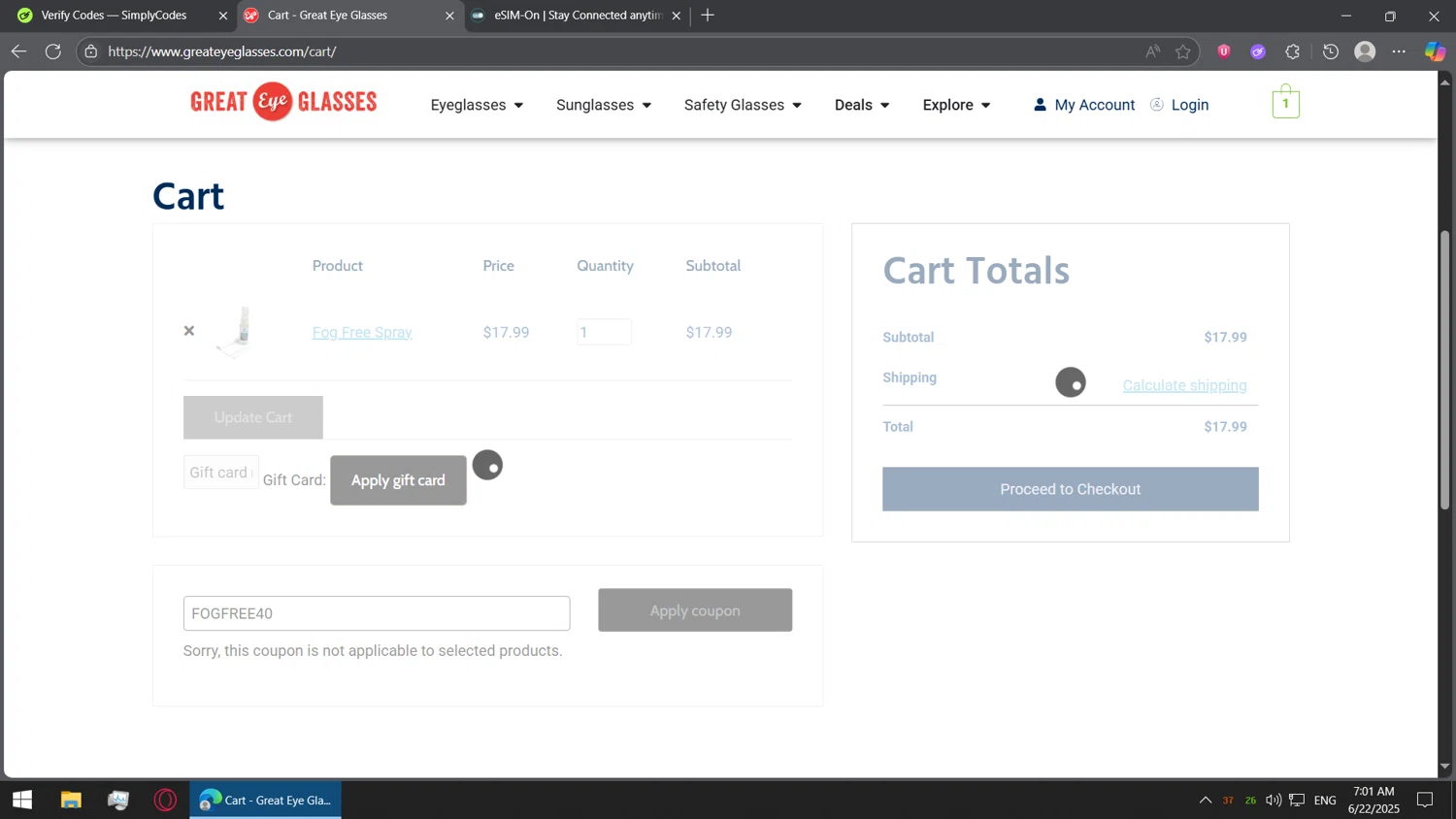This screenshot has height=819, width=1456.
Task: Click the Great Eye Glasses logo
Action: tap(283, 102)
